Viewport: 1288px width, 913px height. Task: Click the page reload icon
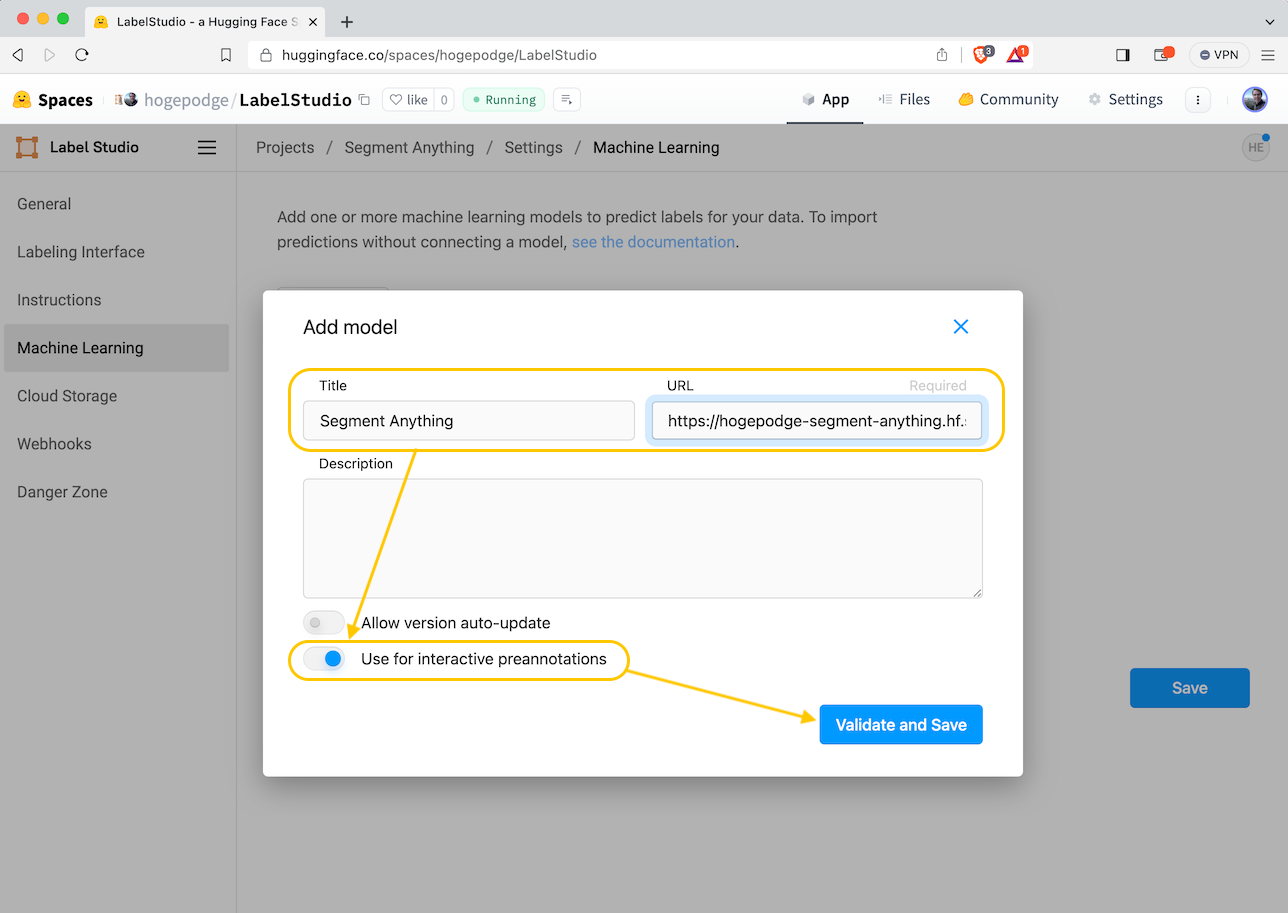(x=82, y=55)
